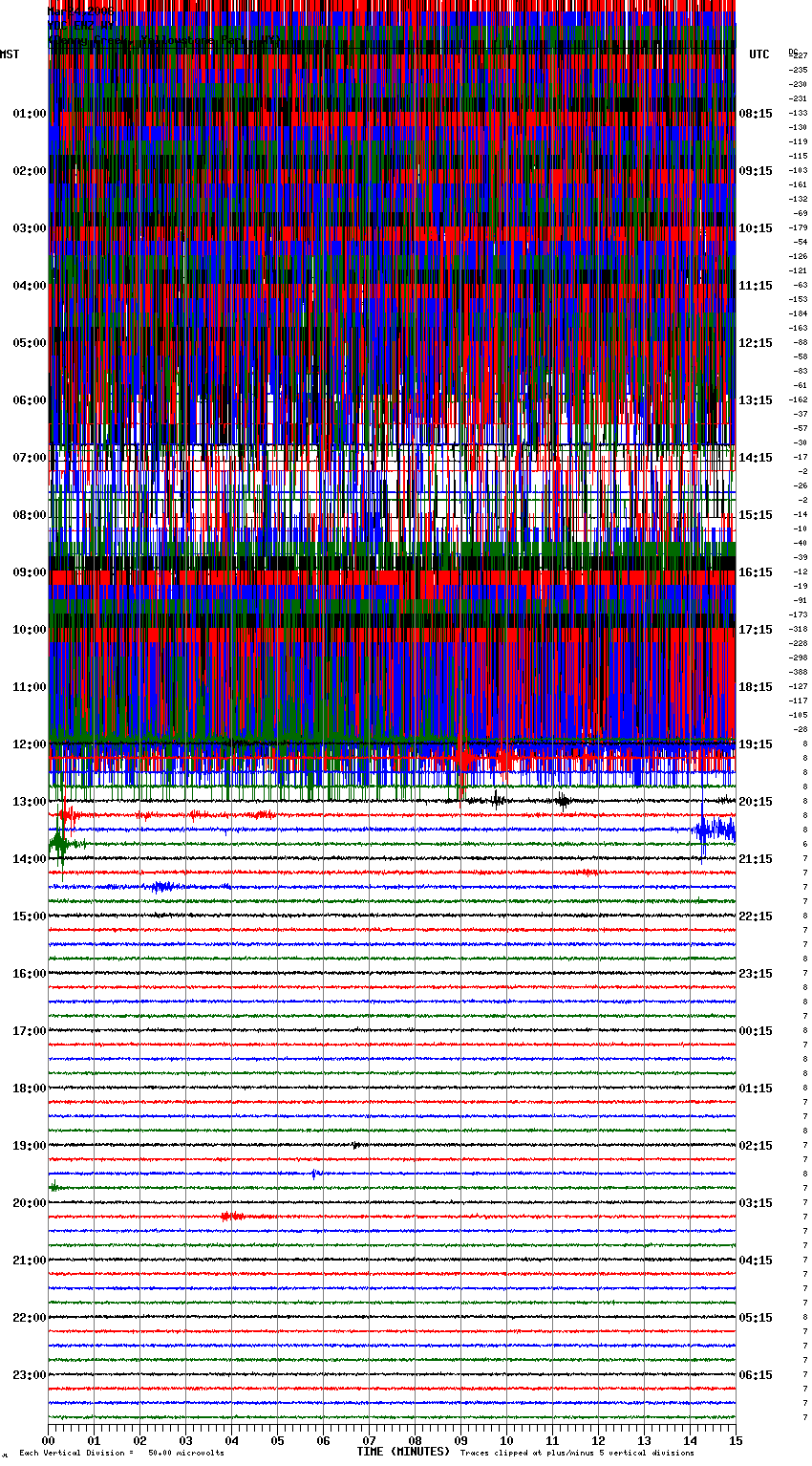Image resolution: width=812 pixels, height=1466 pixels.
Task: Select the 22:00 MST row label
Action: (x=30, y=1318)
